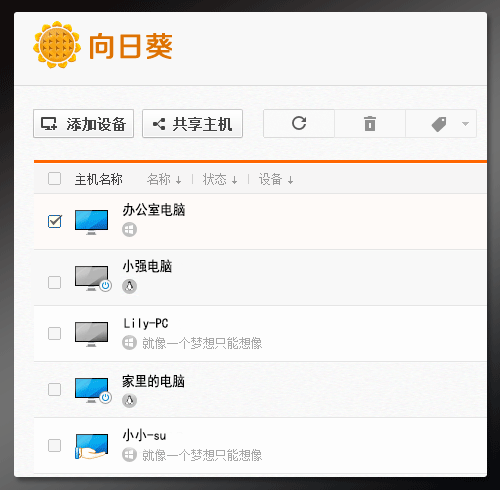Select the checkbox for Lily-PC
Screen dimensions: 500x490
(x=55, y=333)
